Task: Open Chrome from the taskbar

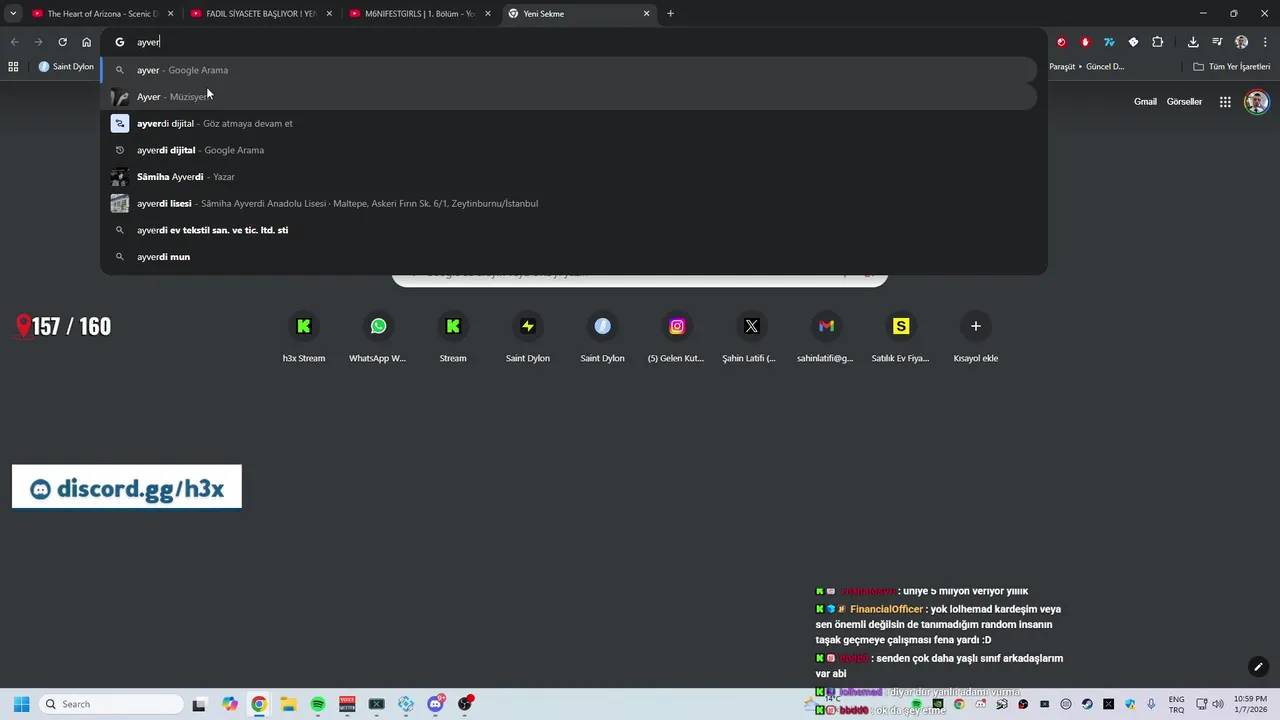Action: click(x=259, y=704)
